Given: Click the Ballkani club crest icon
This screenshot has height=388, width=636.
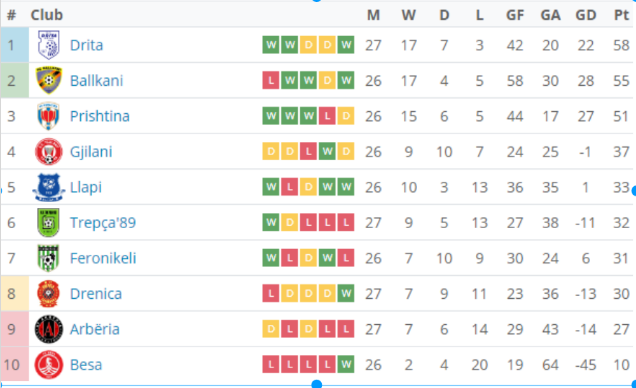Looking at the screenshot, I should pyautogui.click(x=49, y=80).
